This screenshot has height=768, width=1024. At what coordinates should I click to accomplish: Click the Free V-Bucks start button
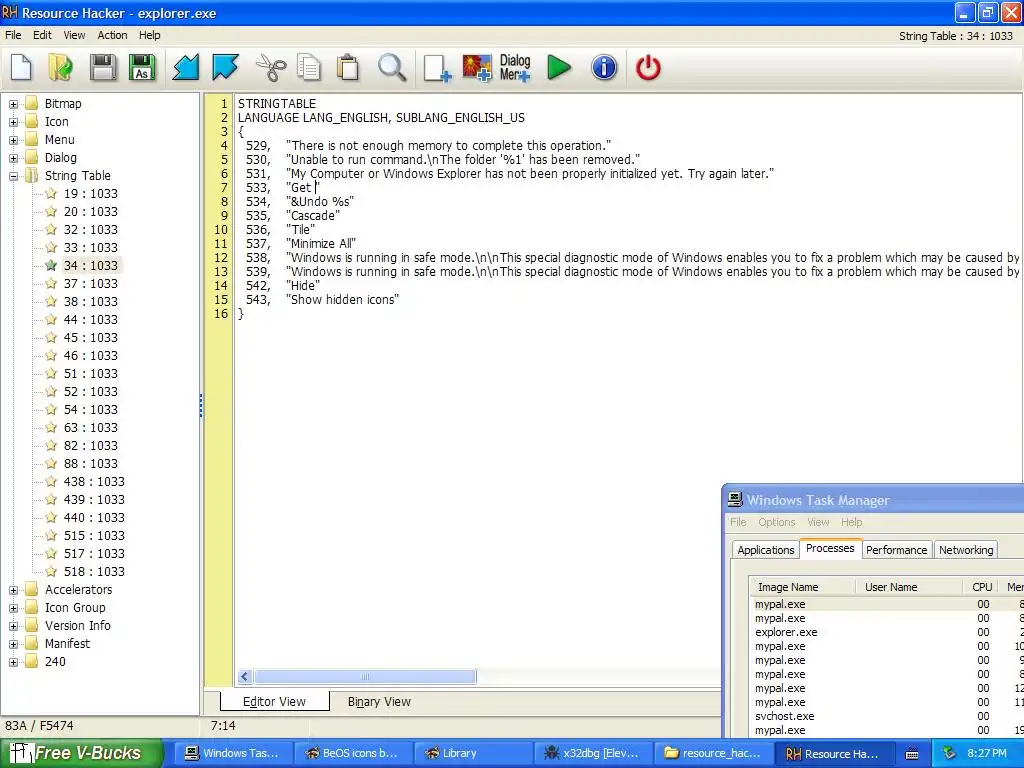(81, 753)
